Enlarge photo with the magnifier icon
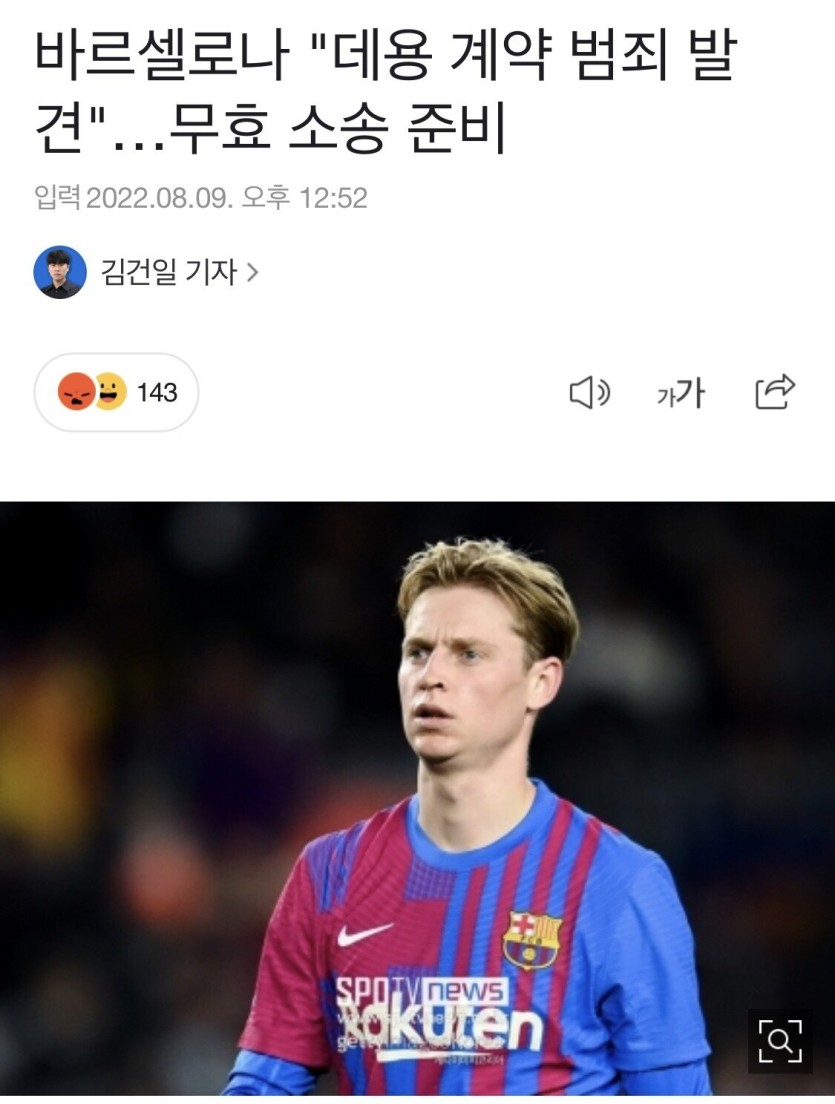 pos(780,1041)
